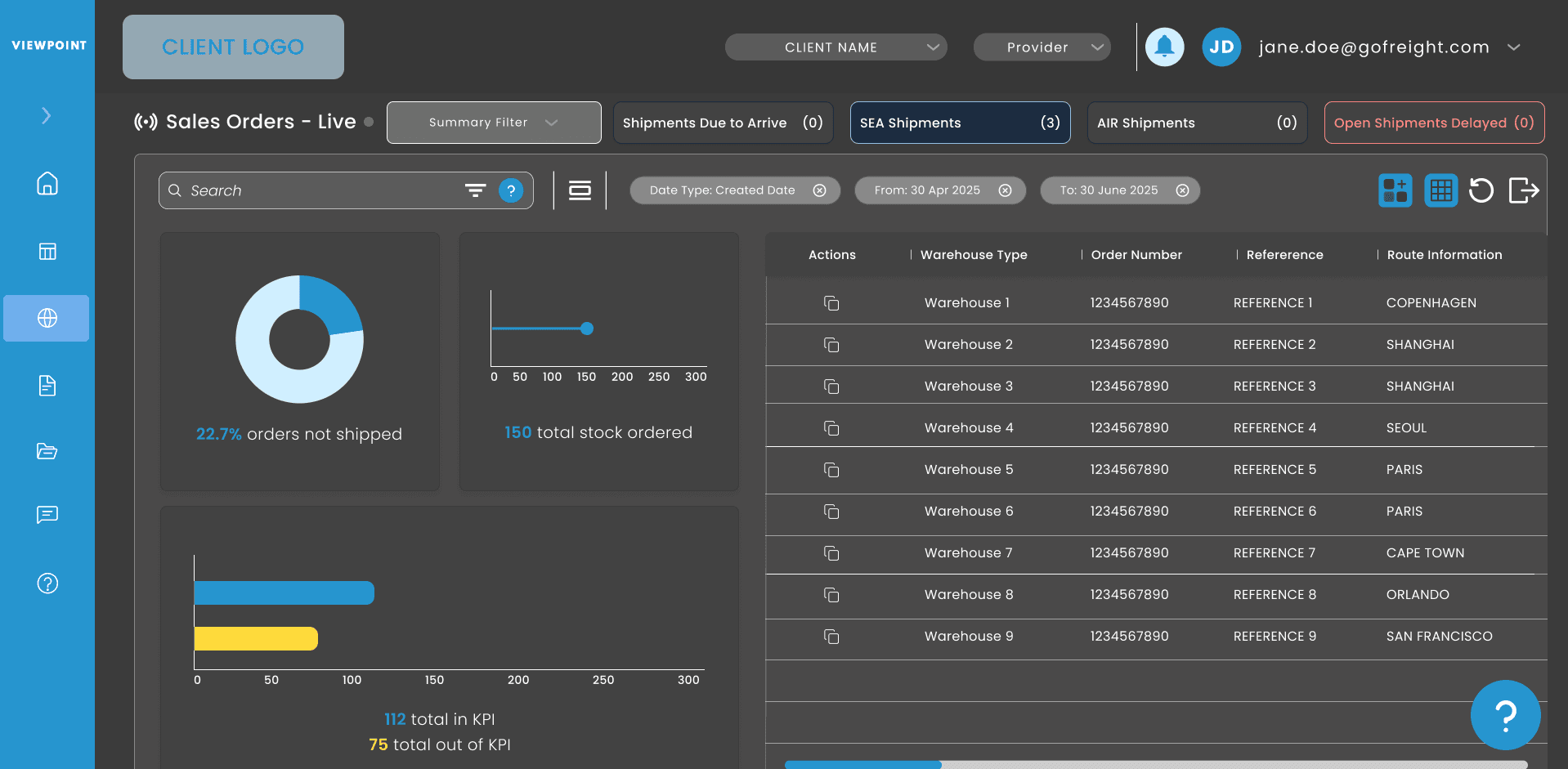Screen dimensions: 1568x769
Task: Click the actions icon for Warehouse 8
Action: (831, 595)
